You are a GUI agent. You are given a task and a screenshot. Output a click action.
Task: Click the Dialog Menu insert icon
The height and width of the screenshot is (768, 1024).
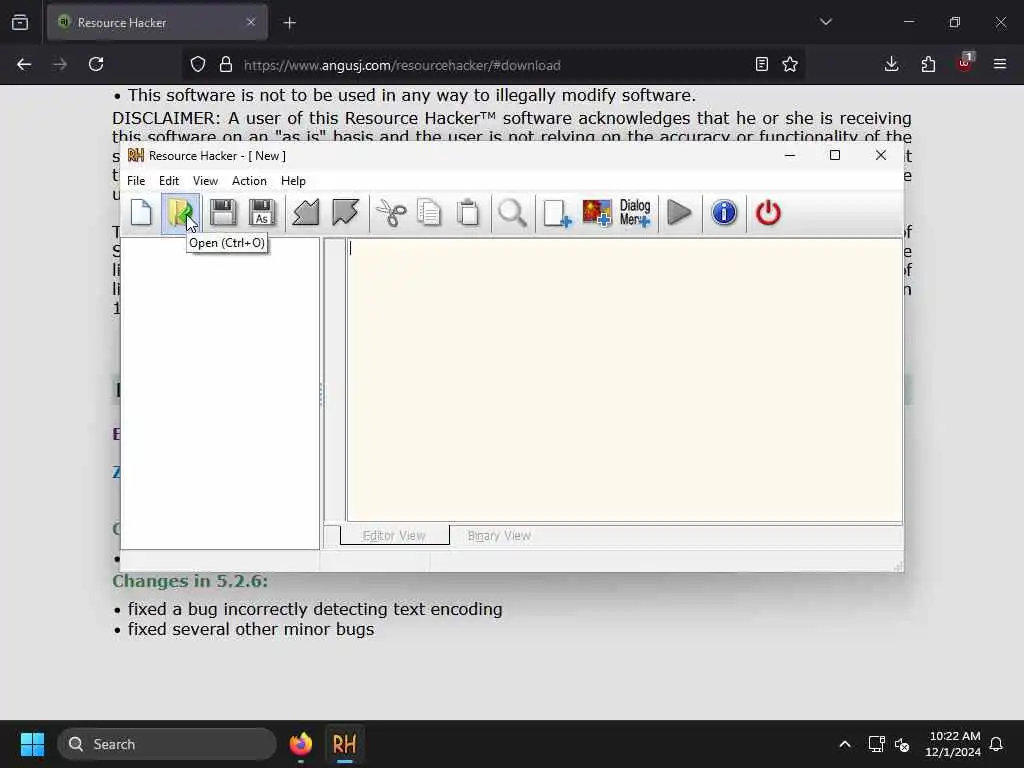[x=635, y=213]
